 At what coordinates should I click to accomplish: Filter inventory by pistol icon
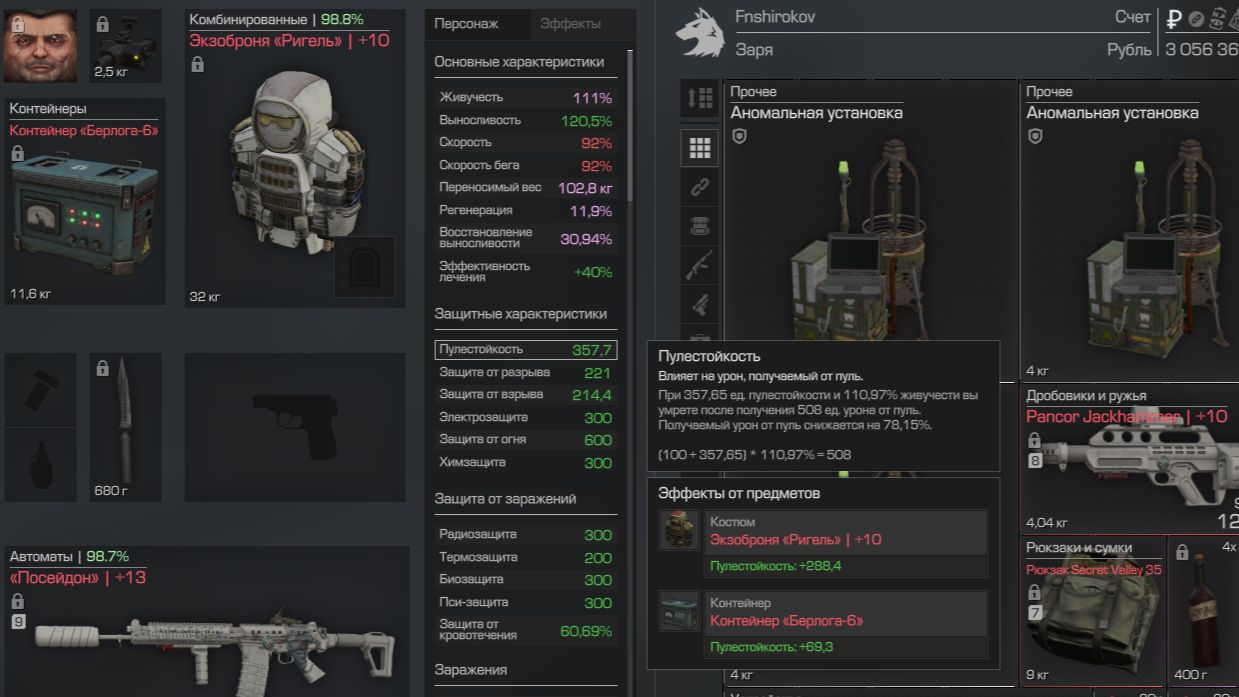700,304
